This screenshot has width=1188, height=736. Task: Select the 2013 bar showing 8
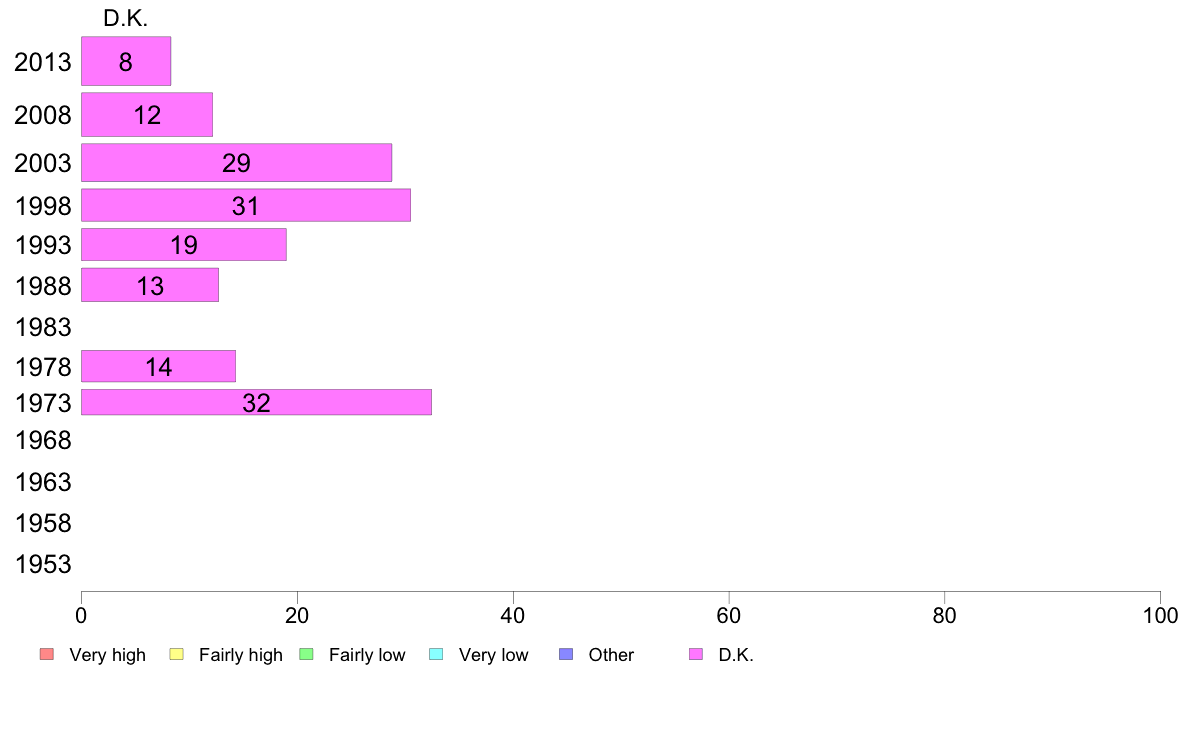point(126,61)
